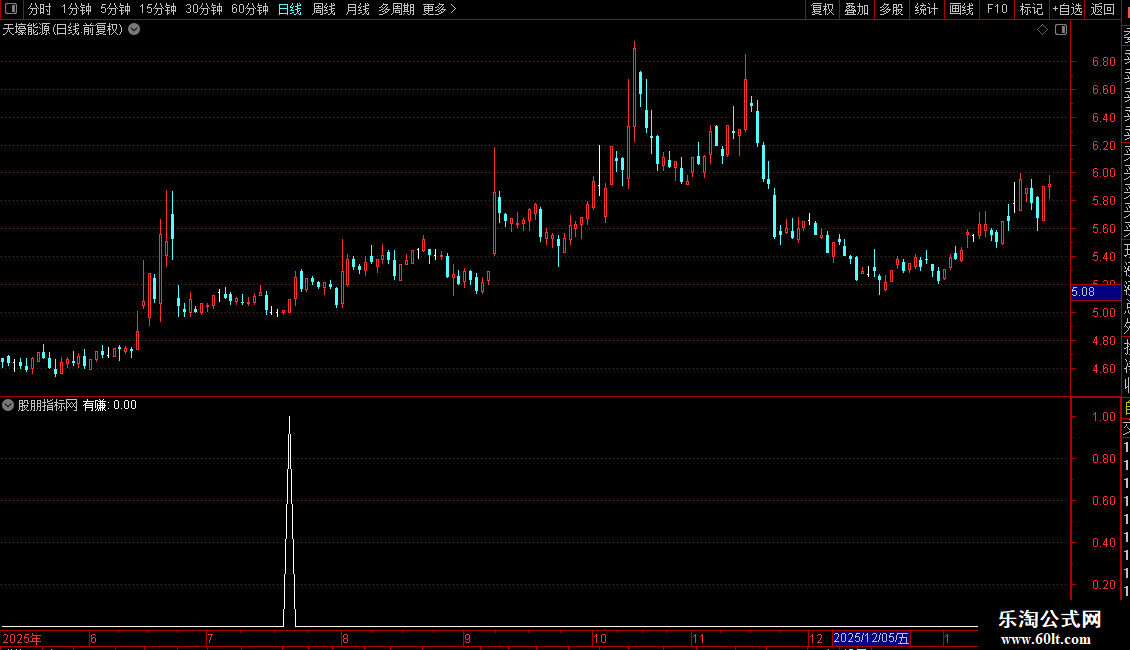1130x650 pixels.
Task: Open the 复权 adjustment menu
Action: click(x=822, y=9)
